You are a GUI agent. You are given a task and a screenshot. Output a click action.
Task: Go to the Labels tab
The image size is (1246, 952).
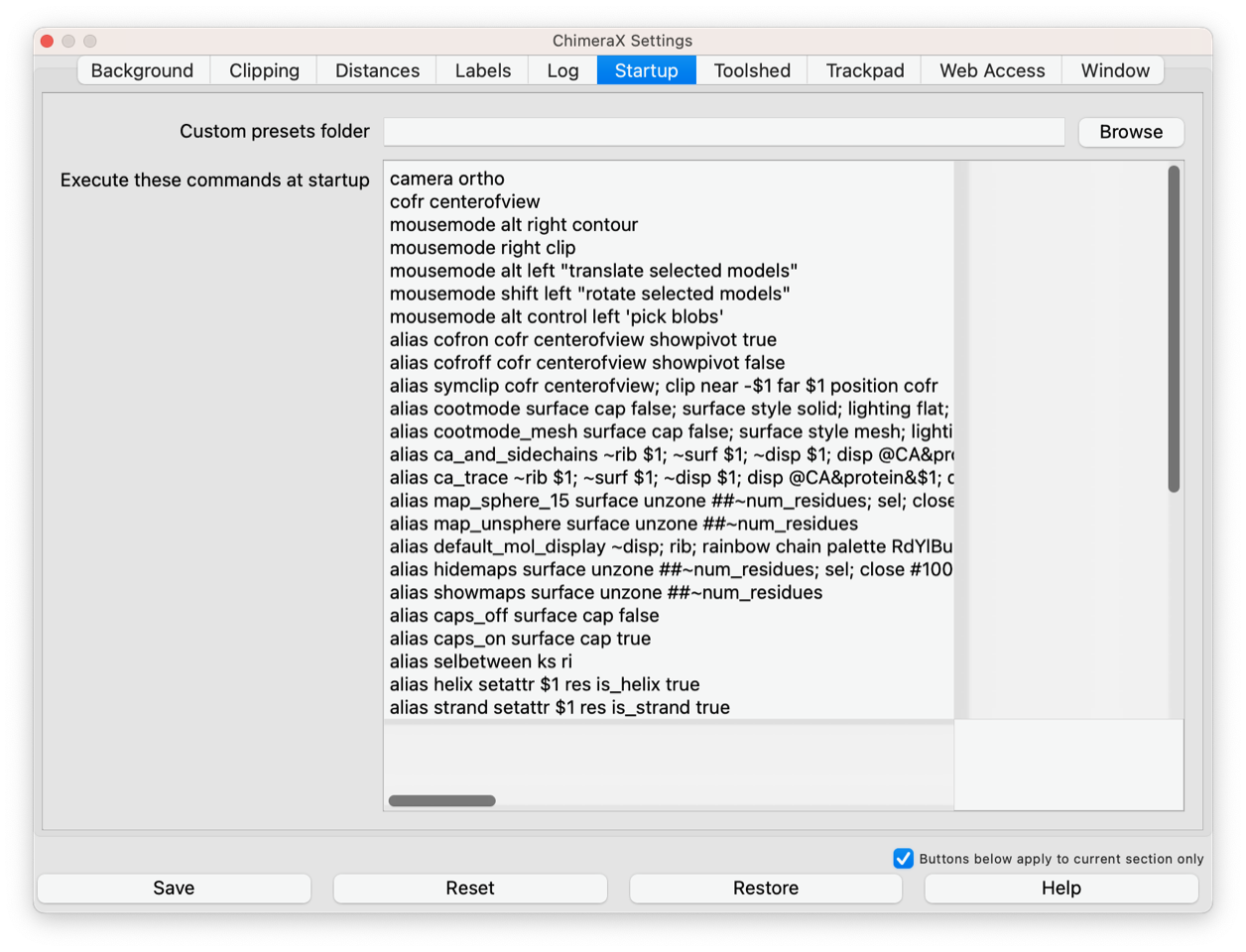coord(483,70)
